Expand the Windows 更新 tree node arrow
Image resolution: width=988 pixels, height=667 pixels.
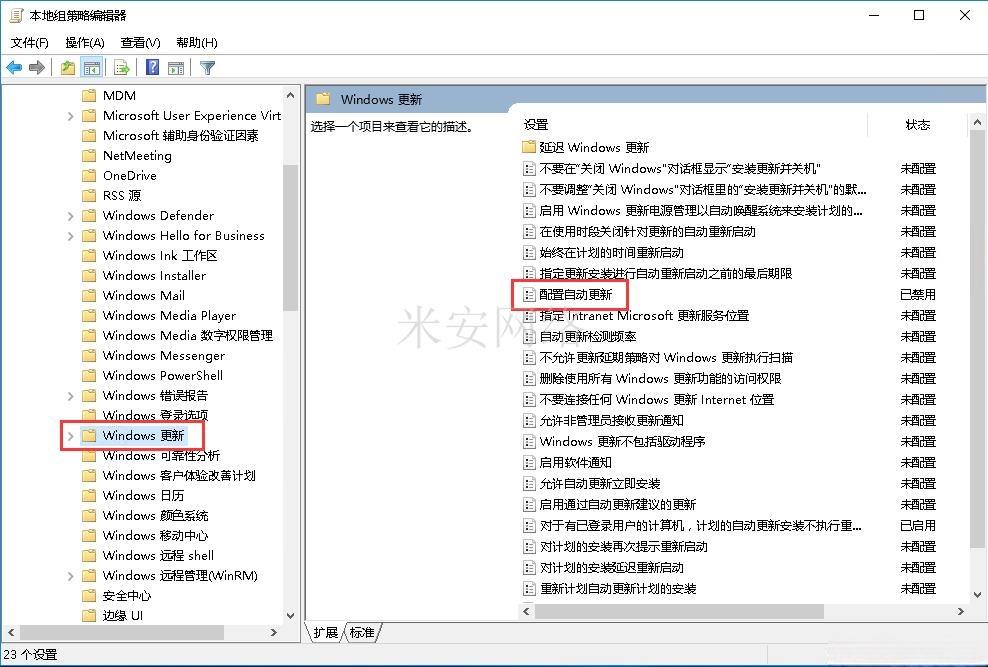[71, 436]
